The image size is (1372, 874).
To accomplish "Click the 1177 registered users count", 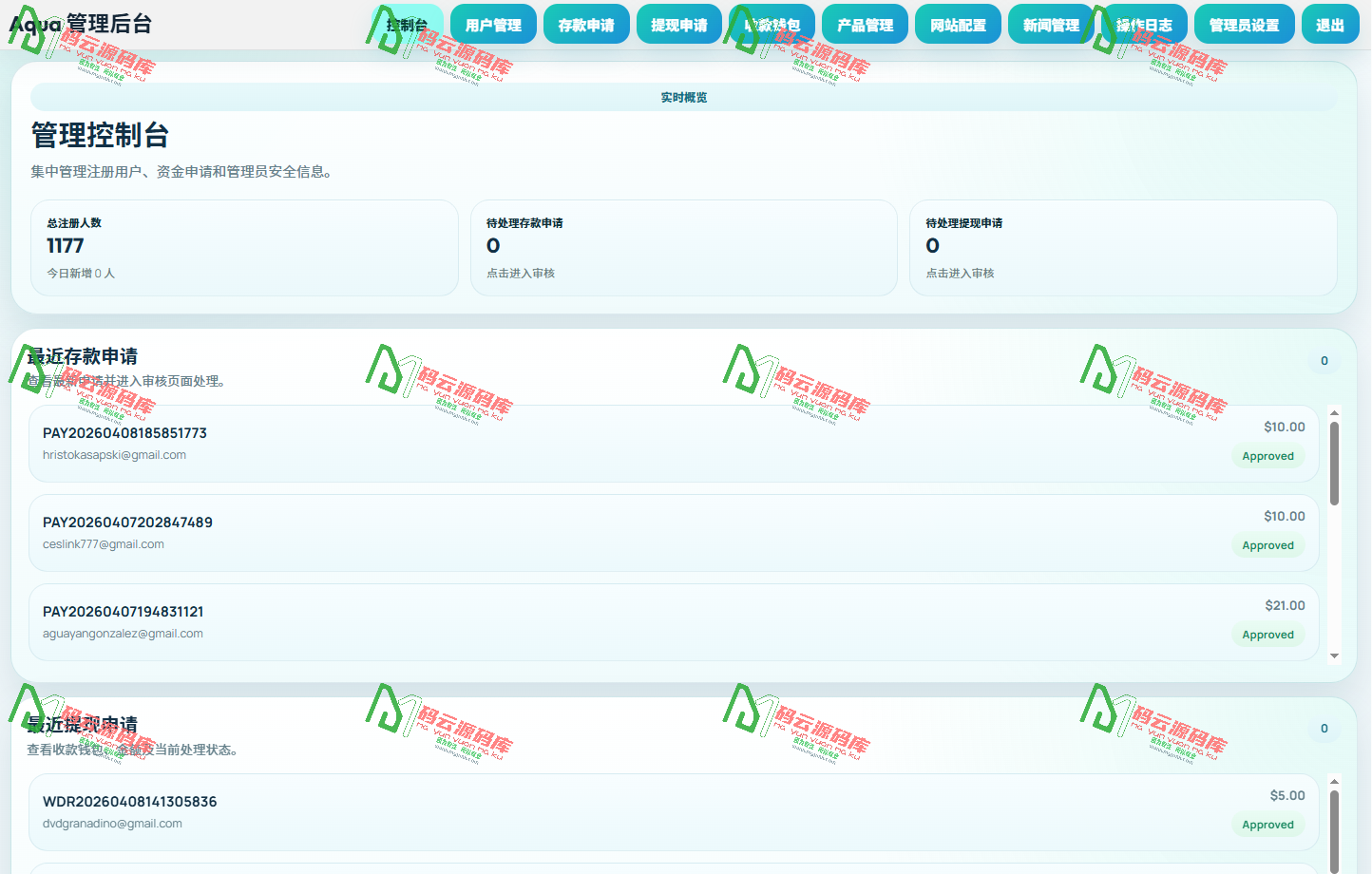I will tap(66, 246).
